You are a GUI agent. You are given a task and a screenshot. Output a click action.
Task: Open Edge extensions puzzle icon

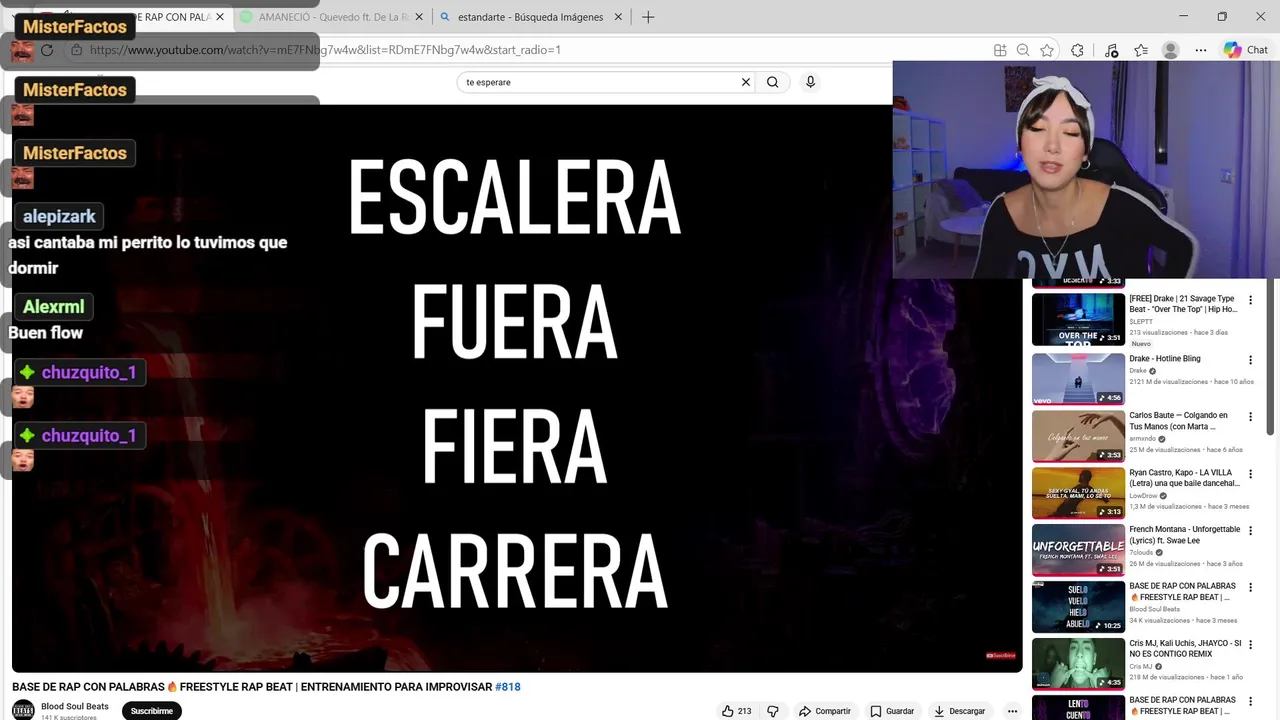click(x=1077, y=50)
